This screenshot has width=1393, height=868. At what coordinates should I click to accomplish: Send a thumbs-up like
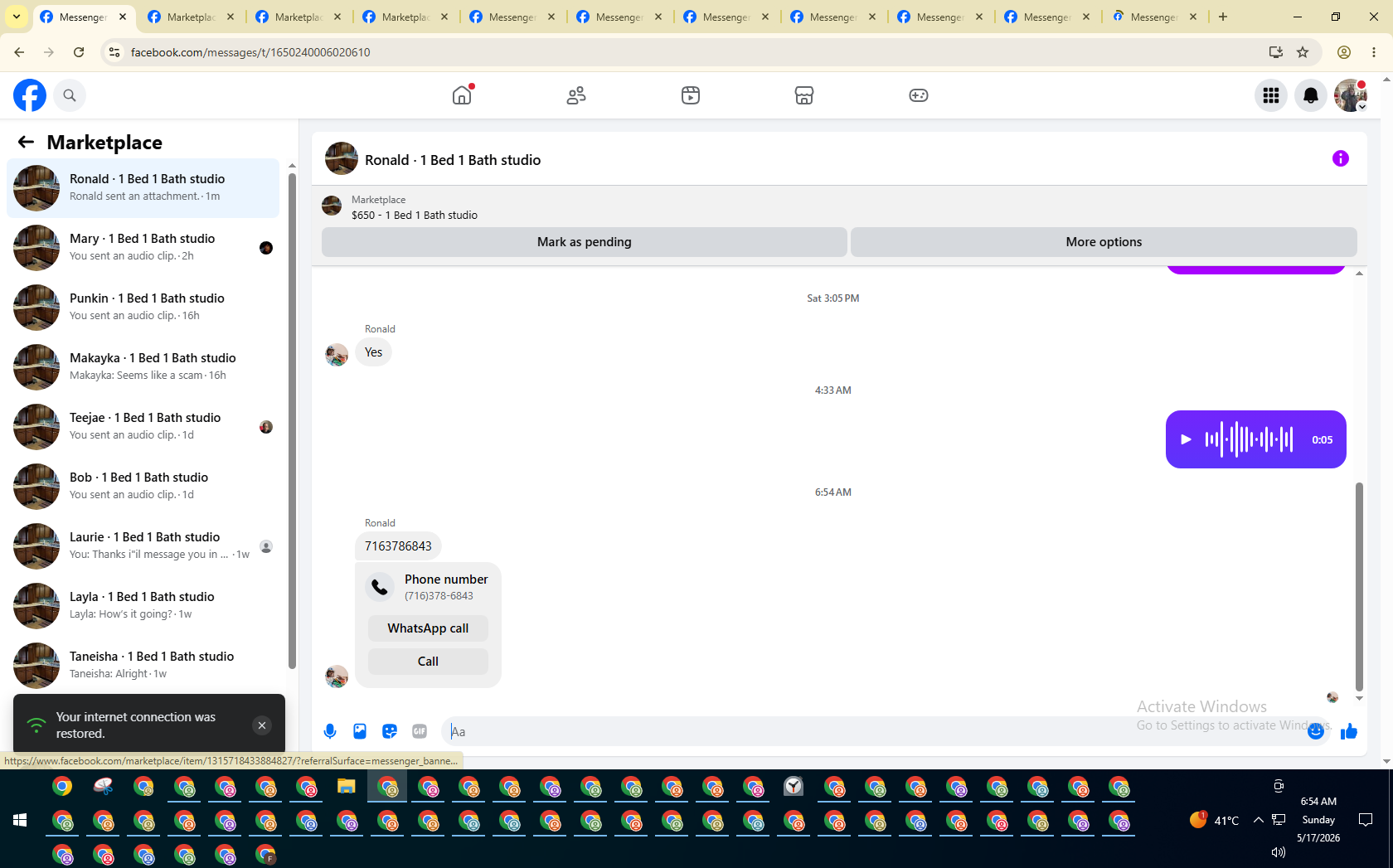[x=1349, y=731]
